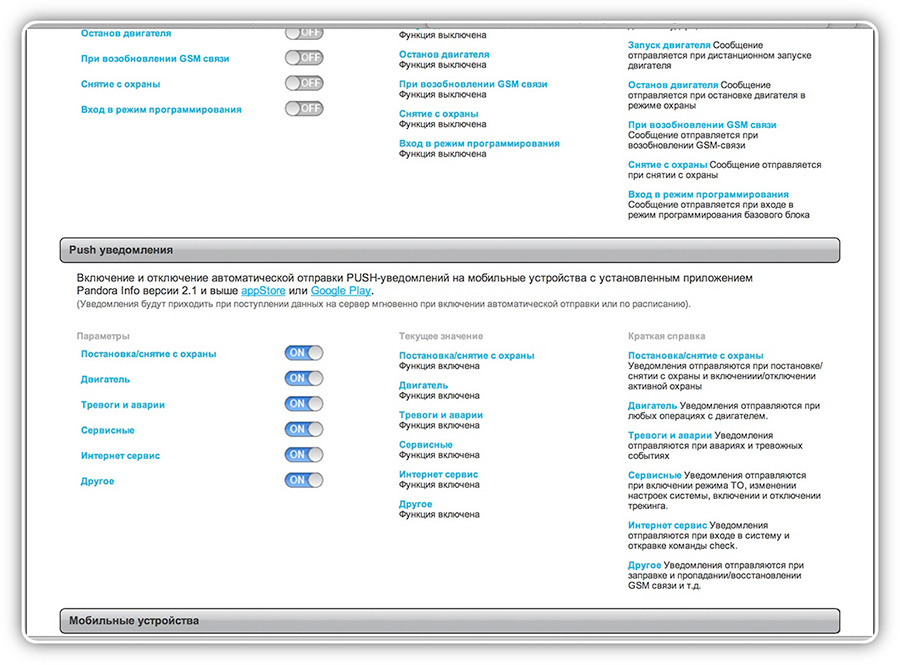Enable При возобновлении GSM связи switch

304,58
